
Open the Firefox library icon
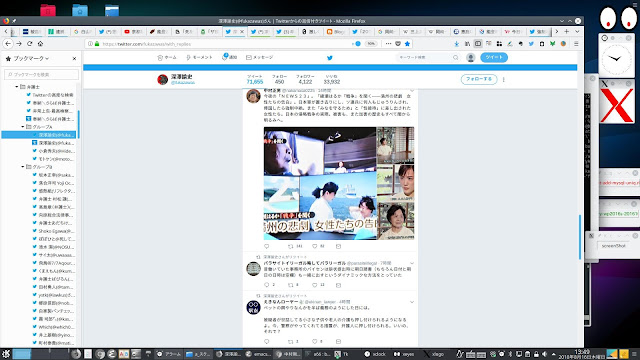click(467, 44)
